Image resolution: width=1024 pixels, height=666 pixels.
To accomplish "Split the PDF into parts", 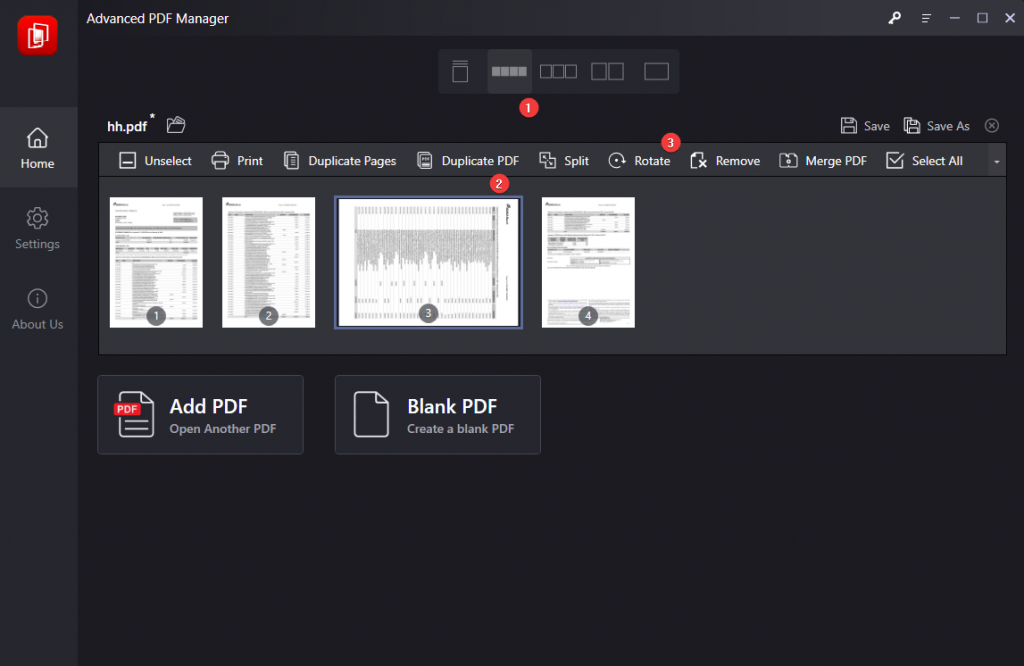I will click(563, 160).
